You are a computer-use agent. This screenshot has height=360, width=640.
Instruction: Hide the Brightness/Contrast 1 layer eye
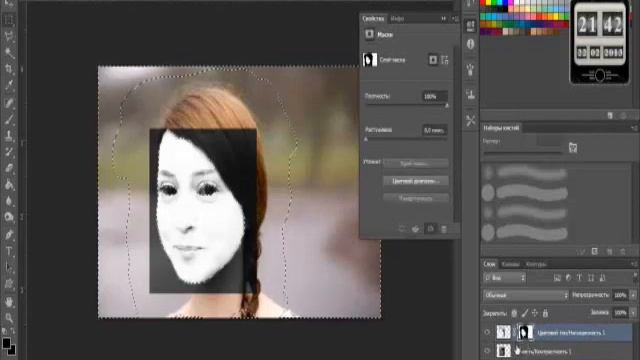(487, 351)
